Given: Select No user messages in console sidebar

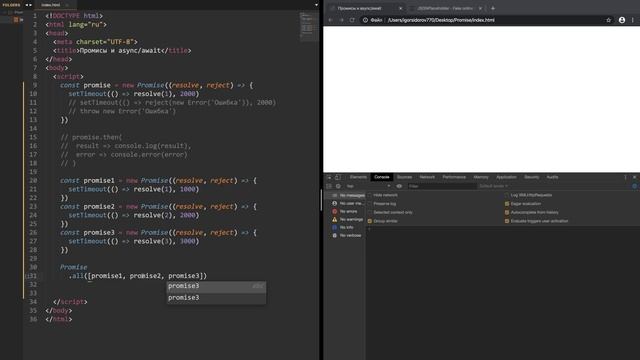Looking at the screenshot, I should [345, 203].
